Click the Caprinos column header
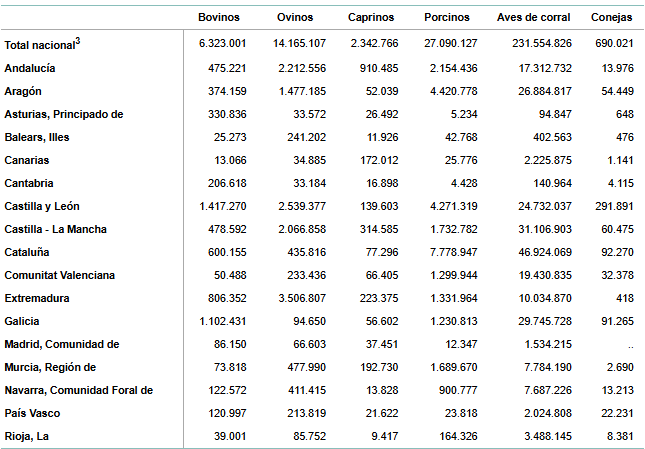Screen dimensions: 645x449 point(371,17)
